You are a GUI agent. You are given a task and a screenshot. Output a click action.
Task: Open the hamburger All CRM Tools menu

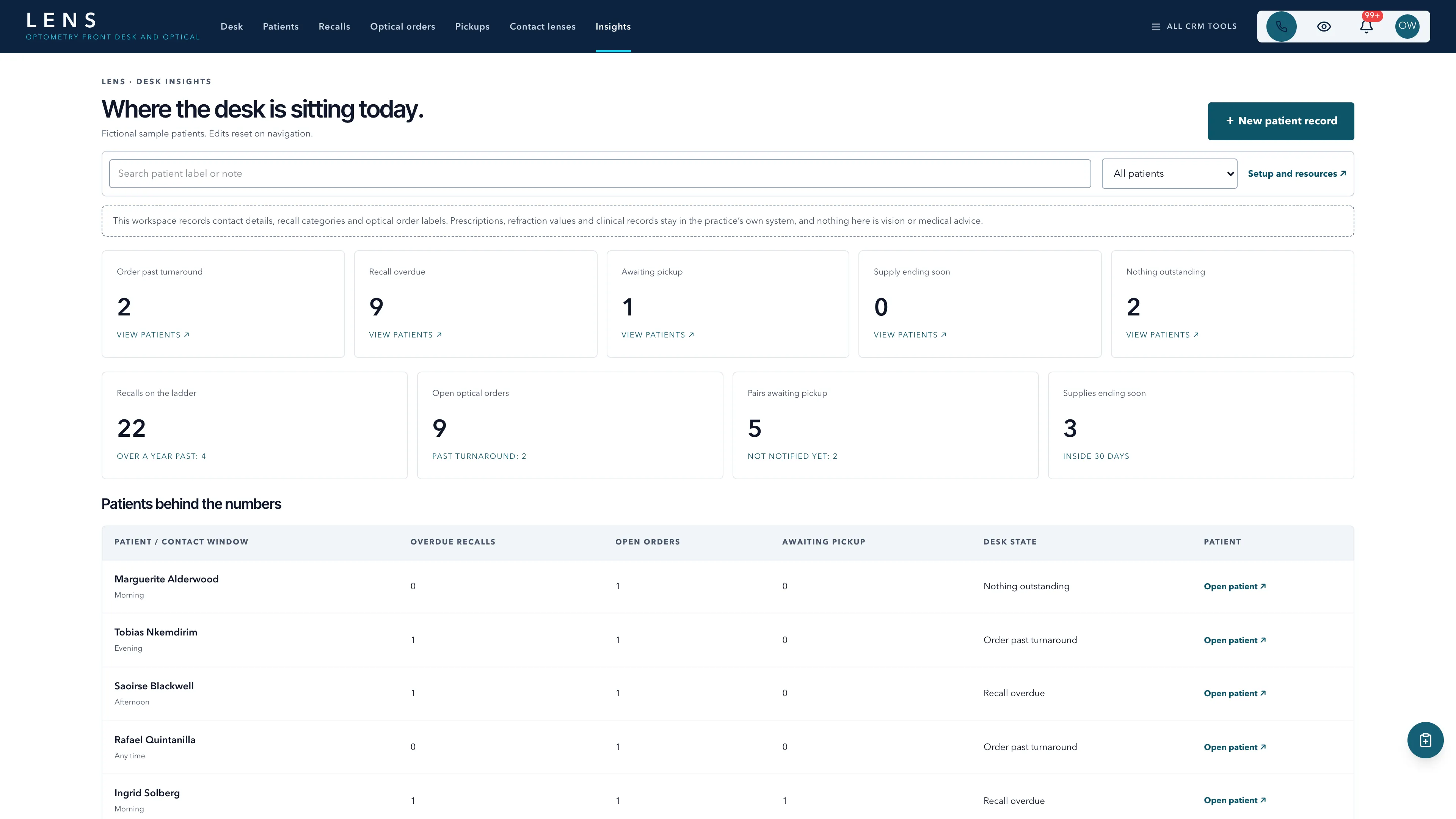[x=1194, y=27]
